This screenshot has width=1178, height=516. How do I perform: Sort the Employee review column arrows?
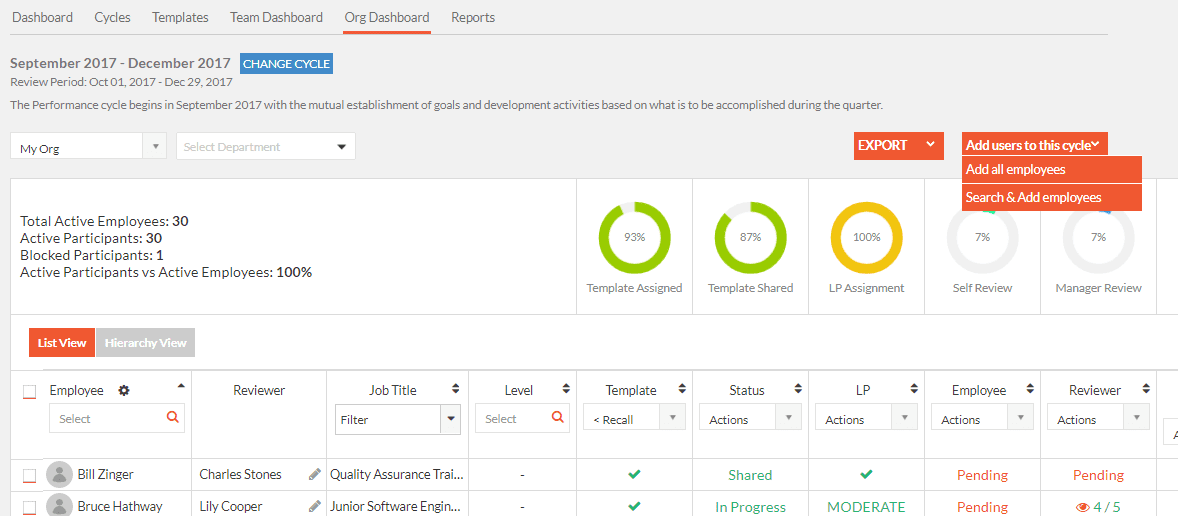1030,389
